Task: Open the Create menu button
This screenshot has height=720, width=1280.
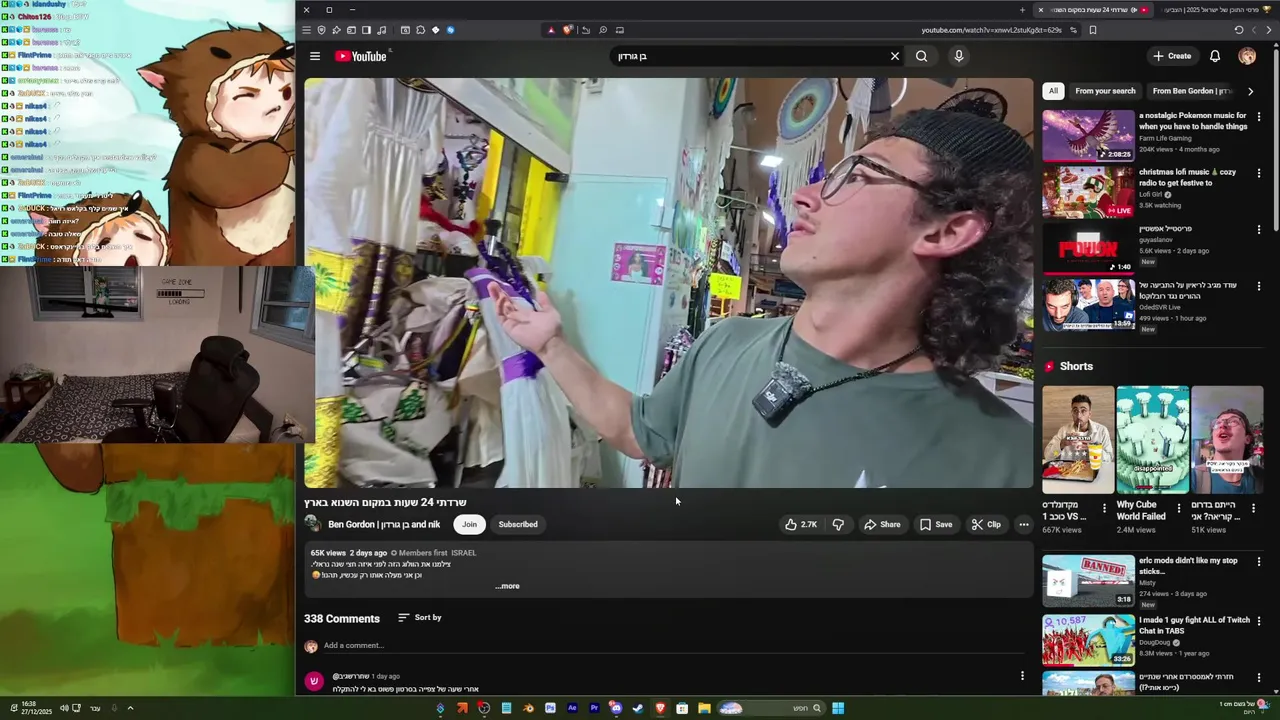Action: point(1171,56)
